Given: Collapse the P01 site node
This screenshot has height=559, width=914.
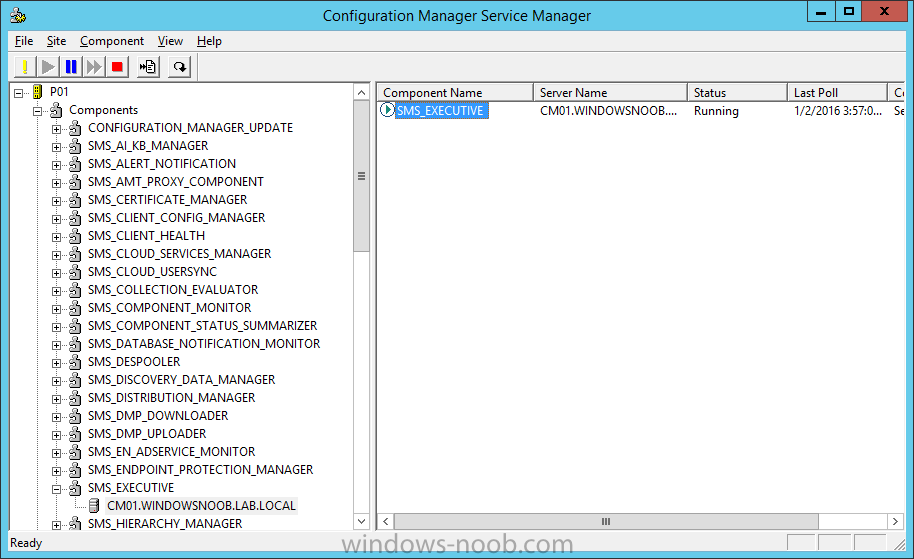Looking at the screenshot, I should pos(19,93).
